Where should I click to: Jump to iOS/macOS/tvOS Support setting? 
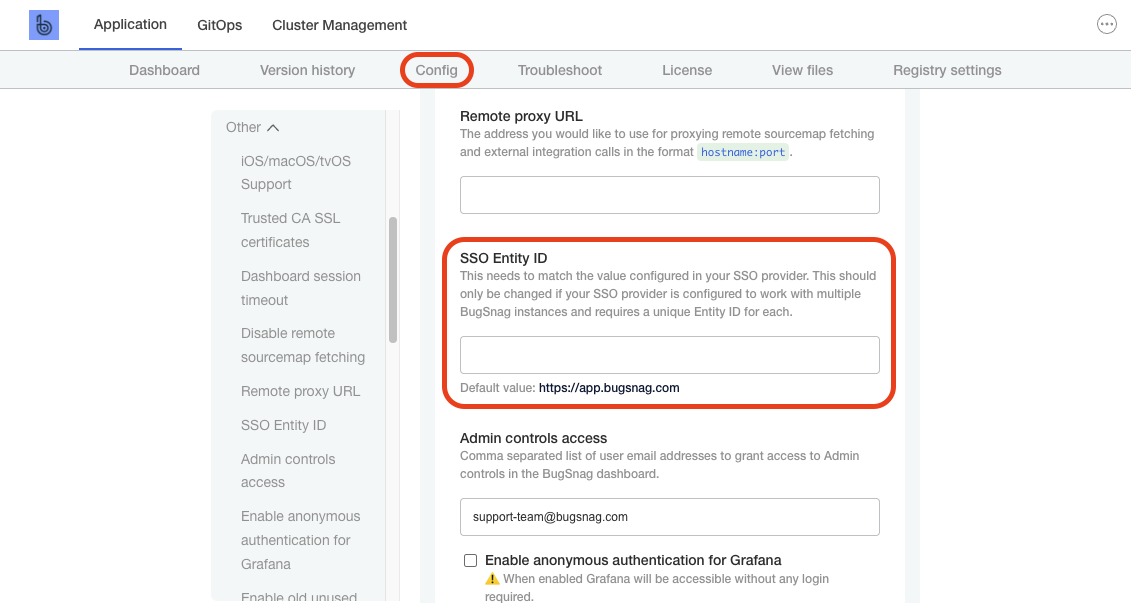(x=296, y=172)
